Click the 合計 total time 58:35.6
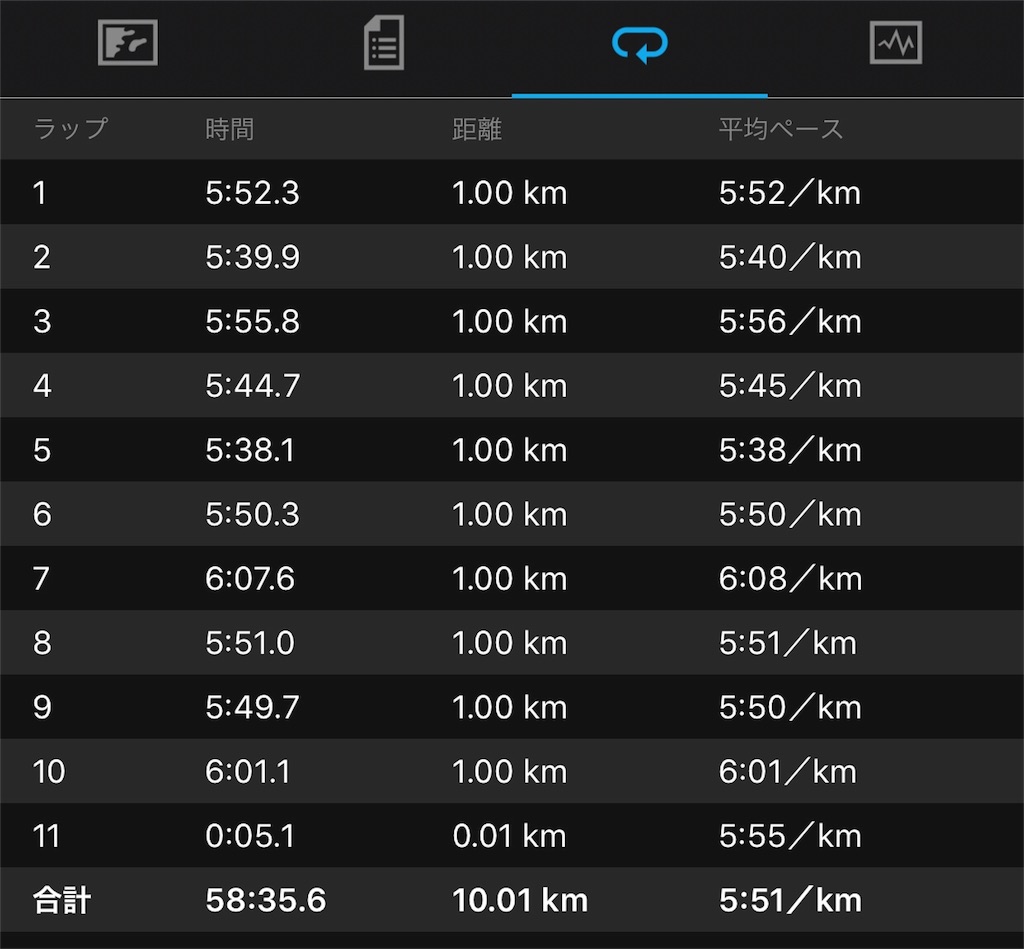Image resolution: width=1024 pixels, height=949 pixels. (266, 900)
